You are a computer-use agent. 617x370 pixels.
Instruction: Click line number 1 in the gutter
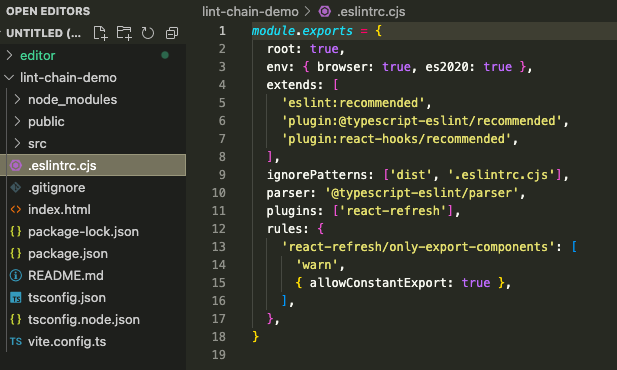[222, 31]
